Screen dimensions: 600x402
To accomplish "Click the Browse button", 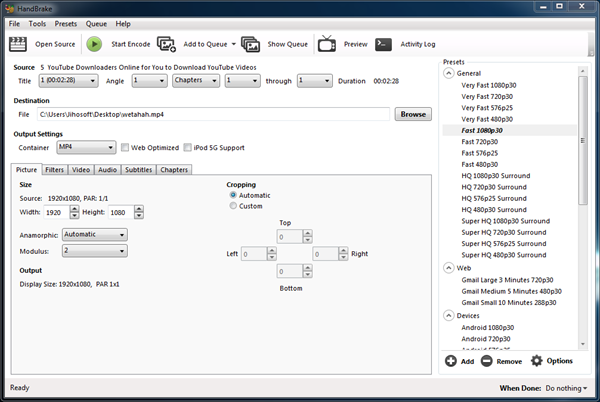I will coord(413,114).
